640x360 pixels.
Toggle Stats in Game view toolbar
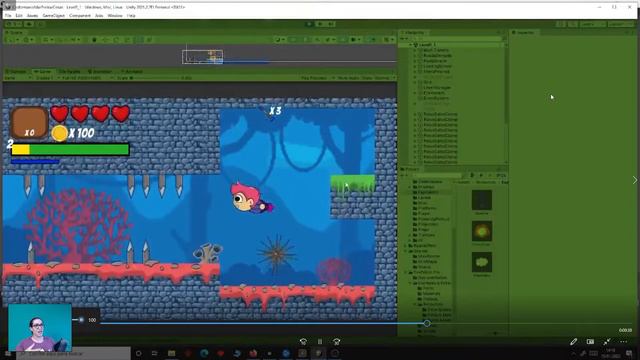click(x=368, y=78)
